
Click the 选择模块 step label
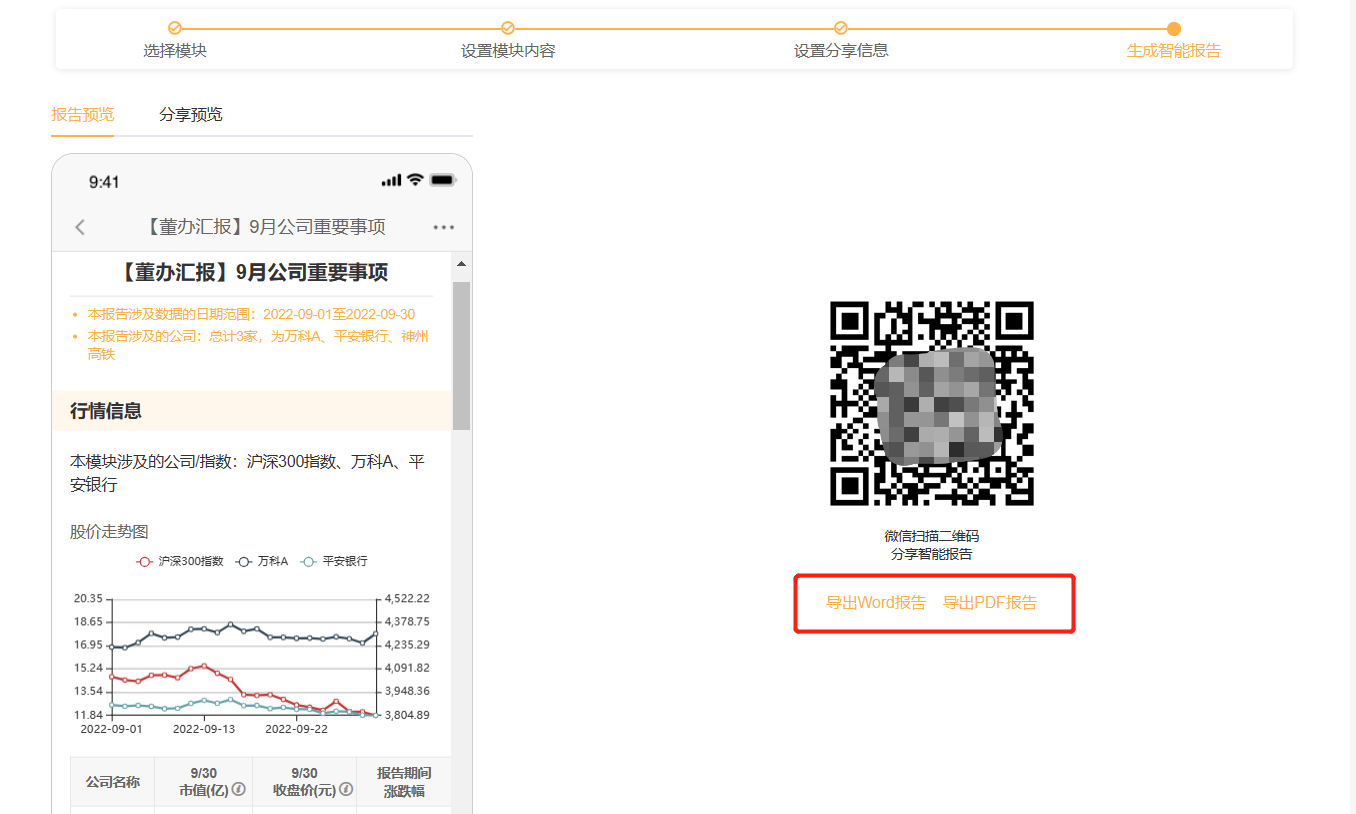[175, 51]
